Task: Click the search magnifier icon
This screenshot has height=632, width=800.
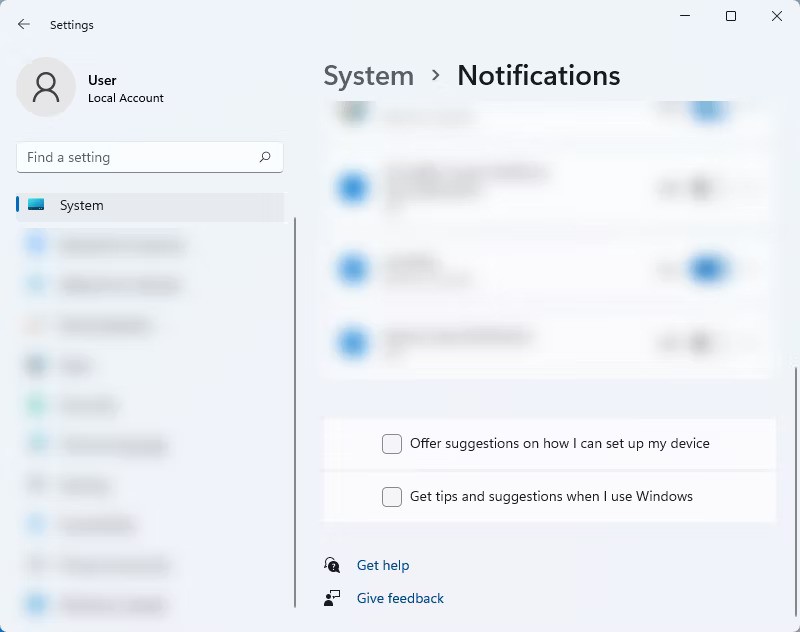Action: [265, 157]
